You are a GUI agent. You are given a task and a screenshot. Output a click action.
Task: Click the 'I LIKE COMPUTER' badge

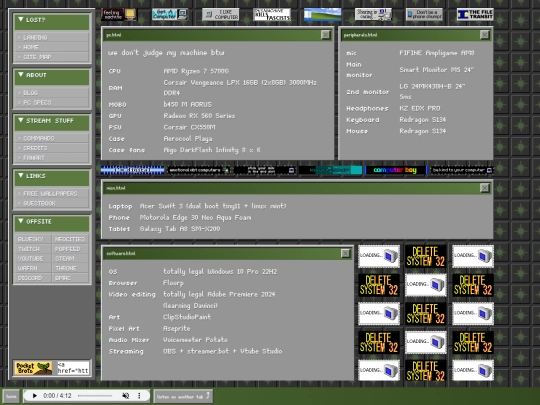[x=220, y=14]
